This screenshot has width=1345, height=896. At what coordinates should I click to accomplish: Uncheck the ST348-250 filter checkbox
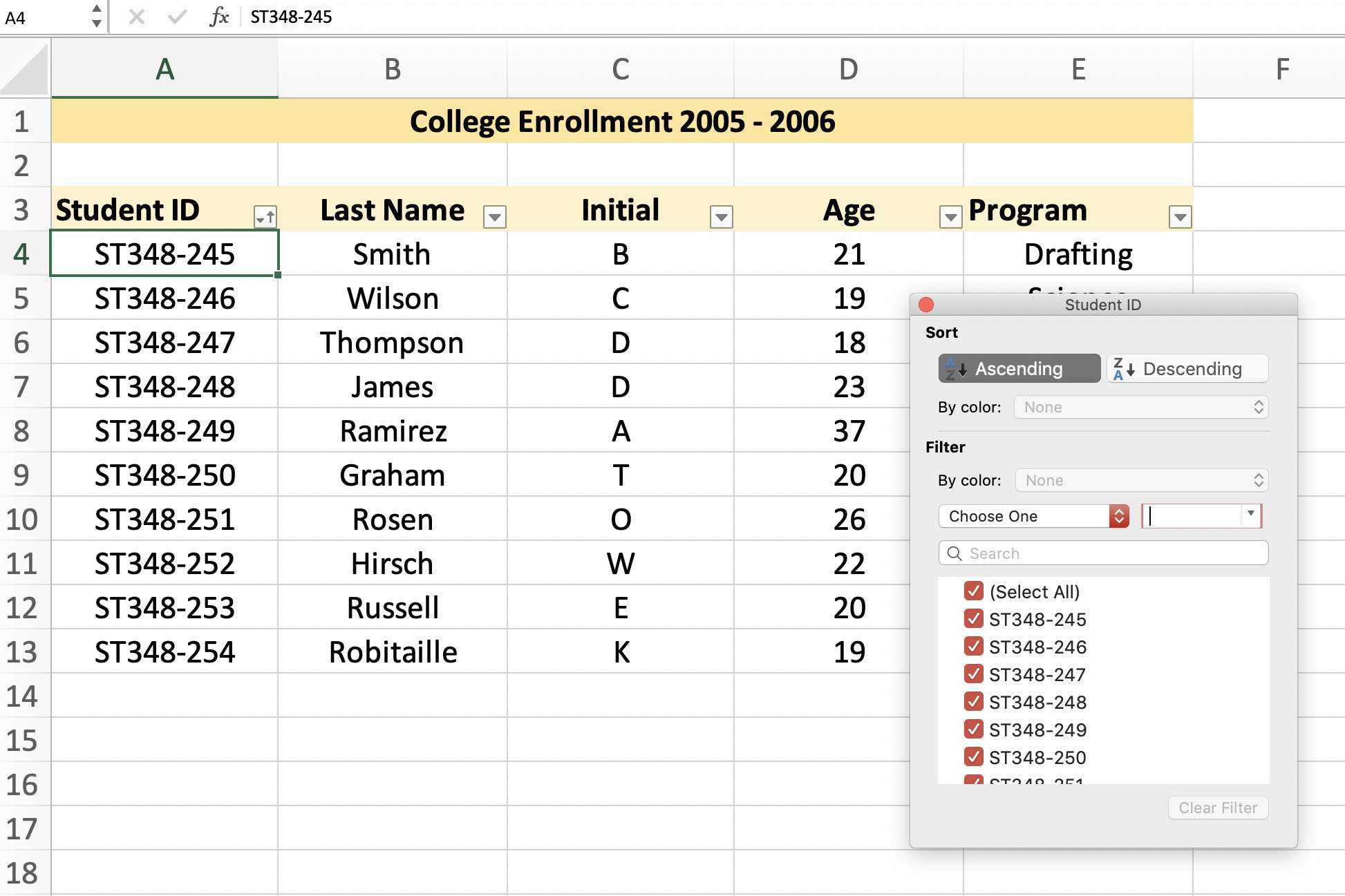[x=973, y=756]
